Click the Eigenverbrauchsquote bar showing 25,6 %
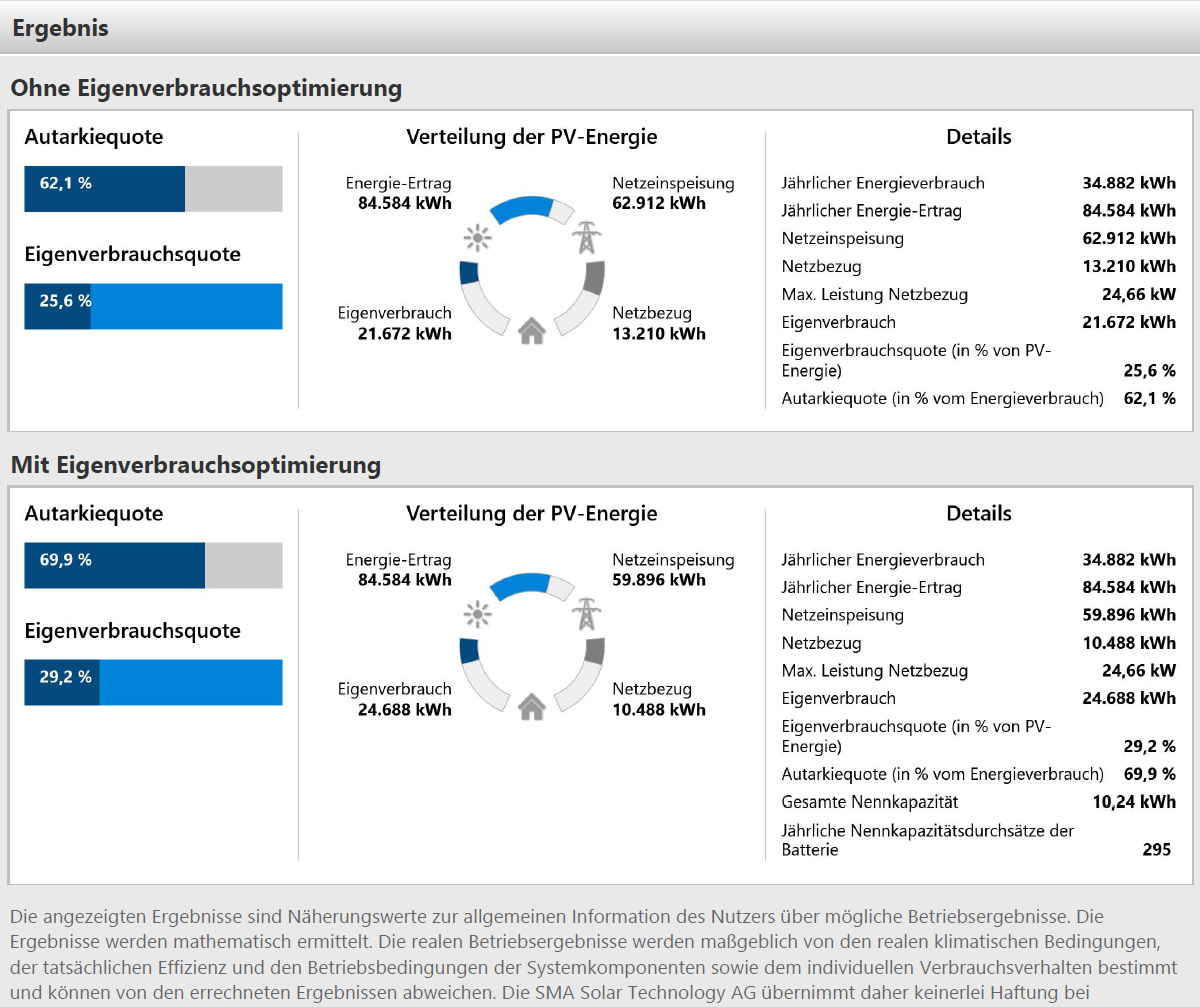The height and width of the screenshot is (1007, 1200). click(x=153, y=306)
